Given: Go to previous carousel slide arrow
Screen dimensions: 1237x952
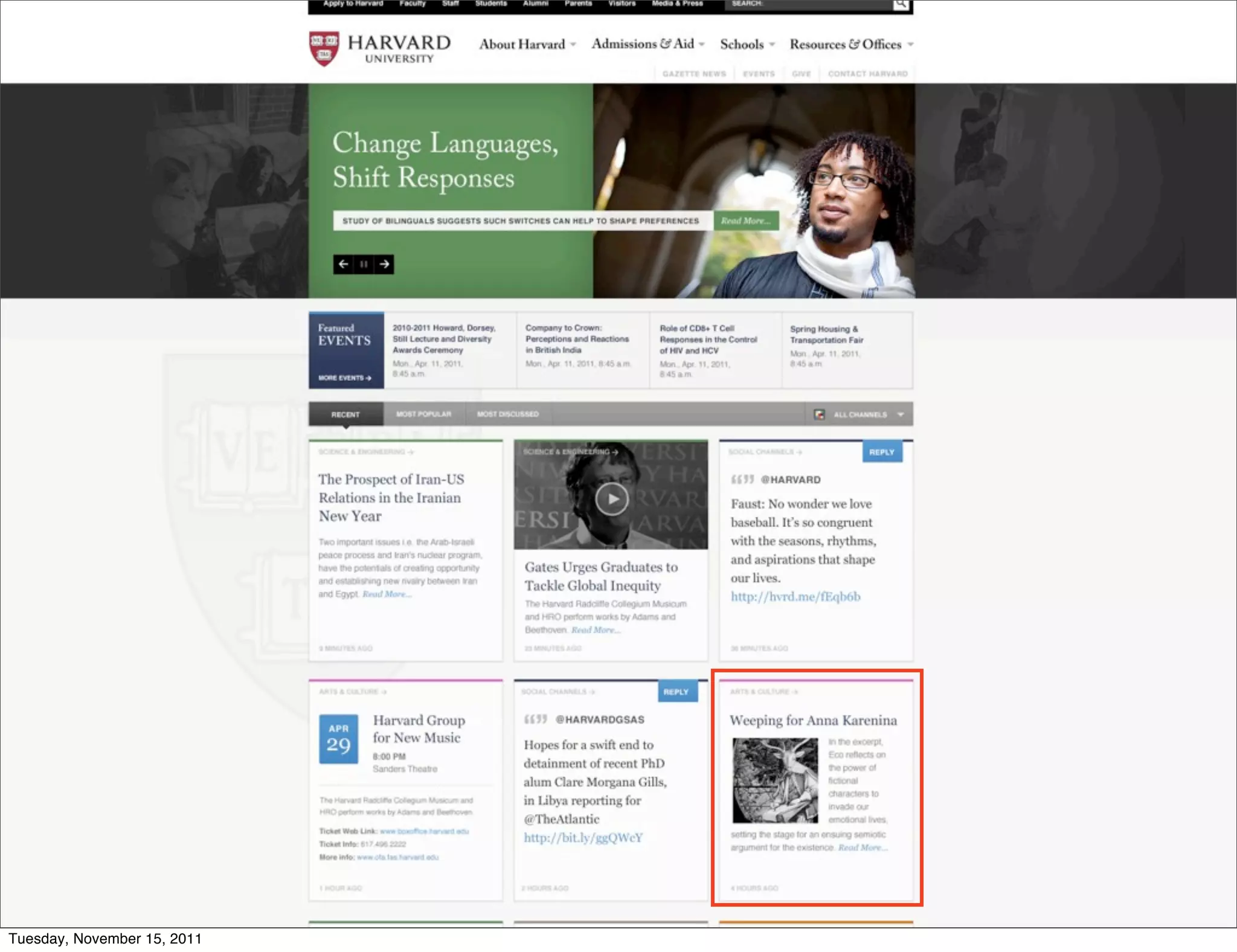Looking at the screenshot, I should (x=343, y=264).
